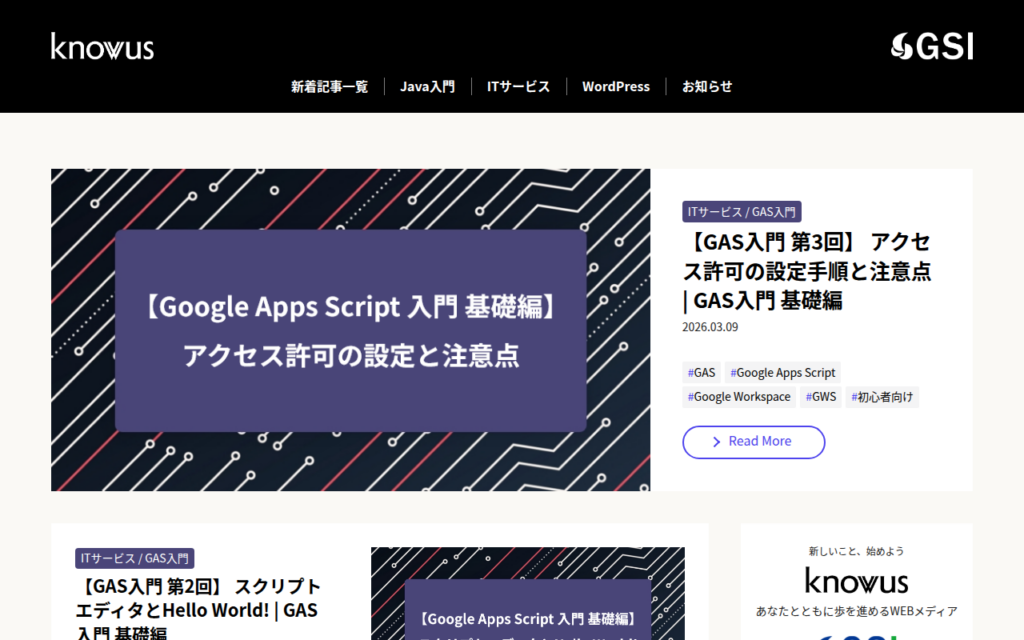Open the 【GAS入門 第2回】 スクリプトエディタ article title
The image size is (1024, 640).
coord(198,609)
